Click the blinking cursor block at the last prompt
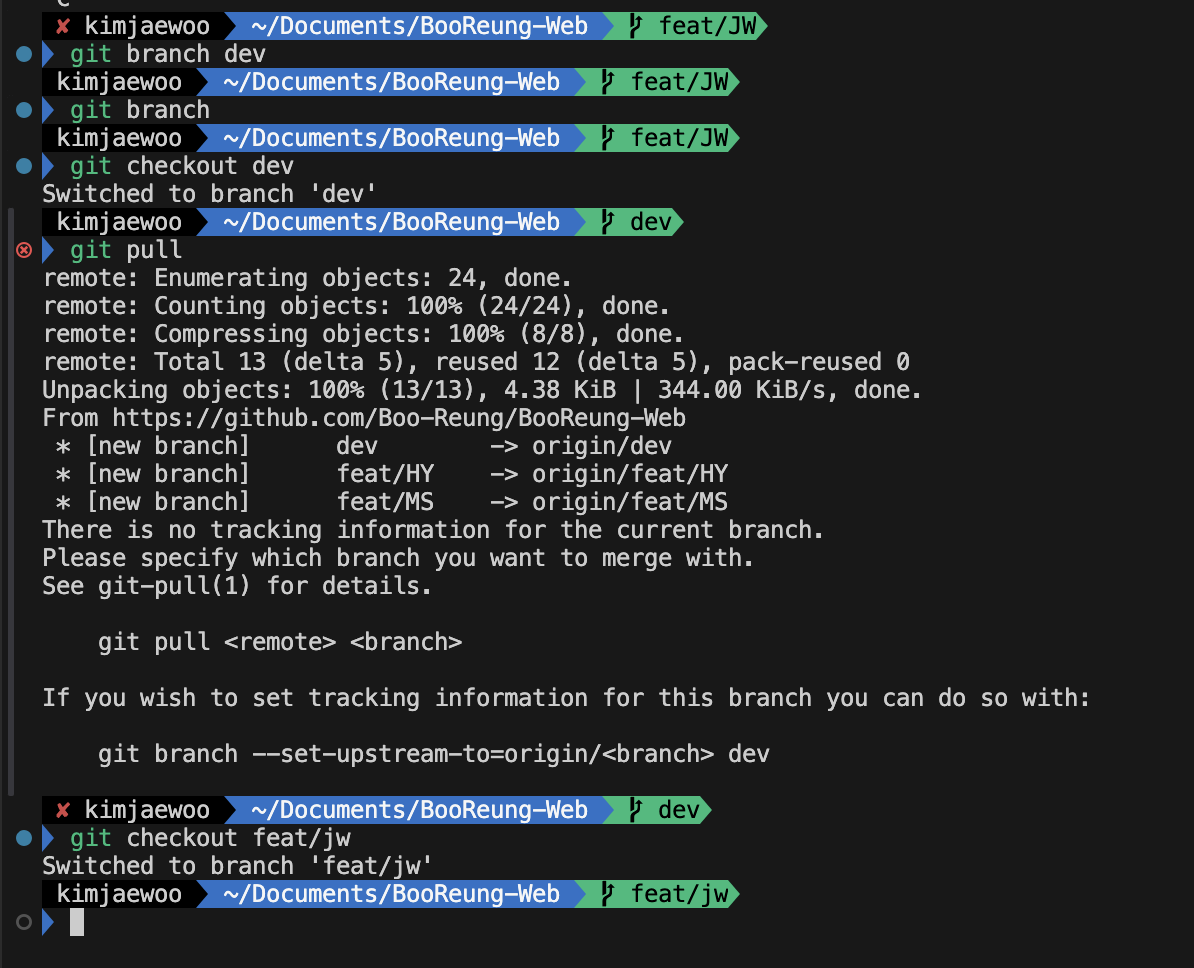Viewport: 1194px width, 968px height. click(x=77, y=922)
